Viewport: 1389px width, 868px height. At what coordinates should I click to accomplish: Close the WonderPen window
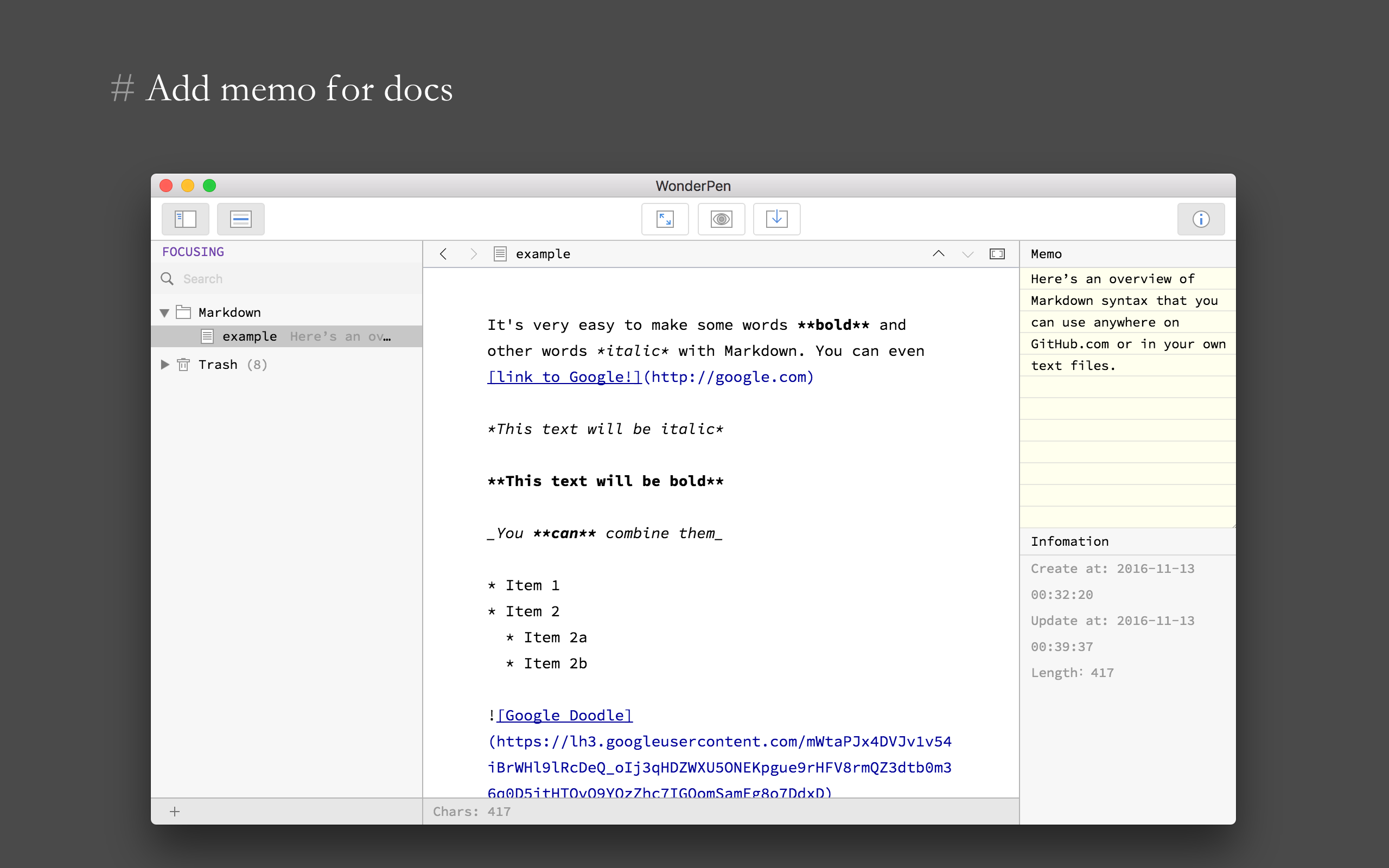click(166, 186)
